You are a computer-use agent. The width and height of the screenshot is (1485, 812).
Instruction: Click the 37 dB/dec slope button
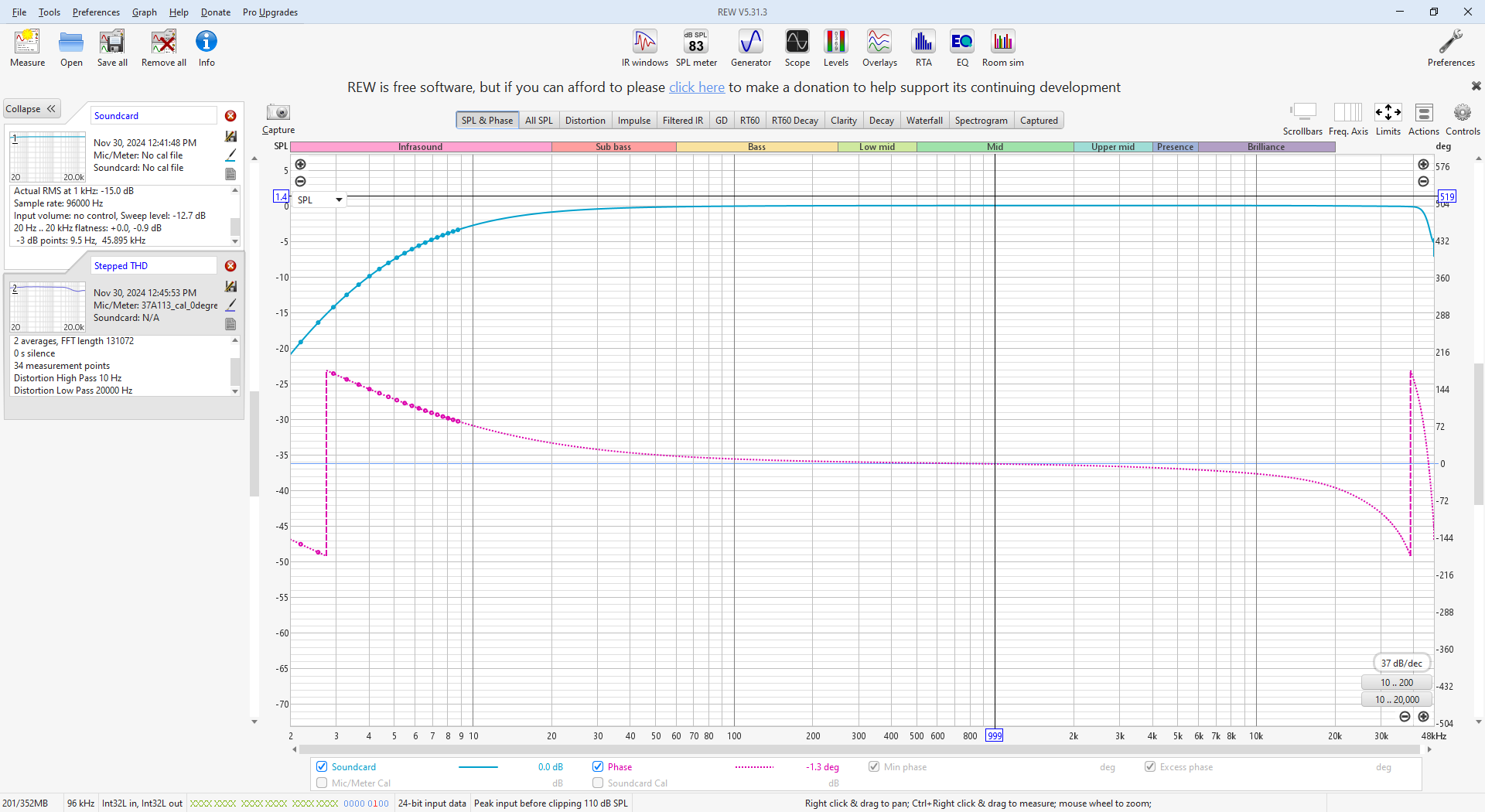coord(1401,663)
